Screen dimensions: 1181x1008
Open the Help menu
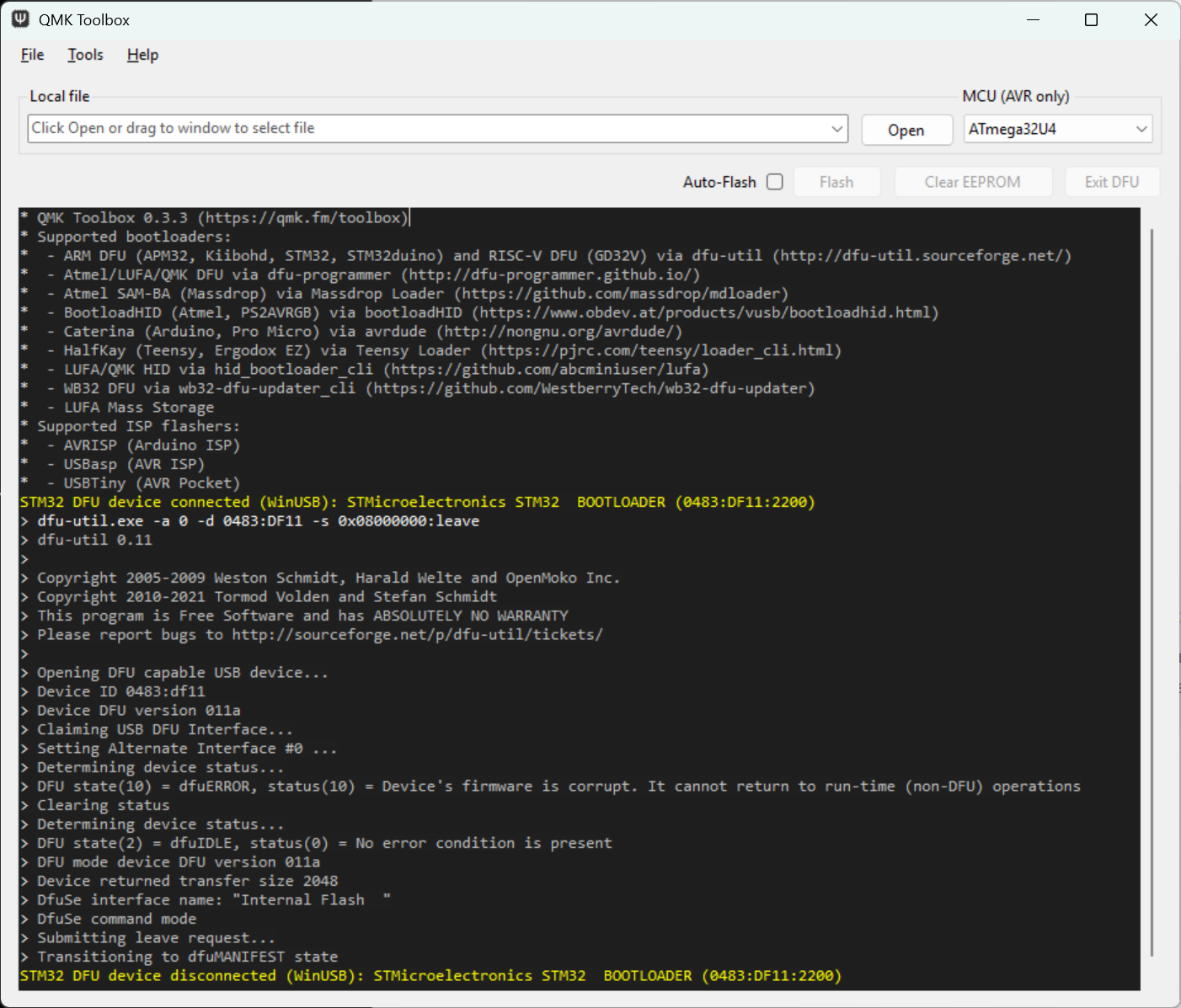[x=142, y=55]
